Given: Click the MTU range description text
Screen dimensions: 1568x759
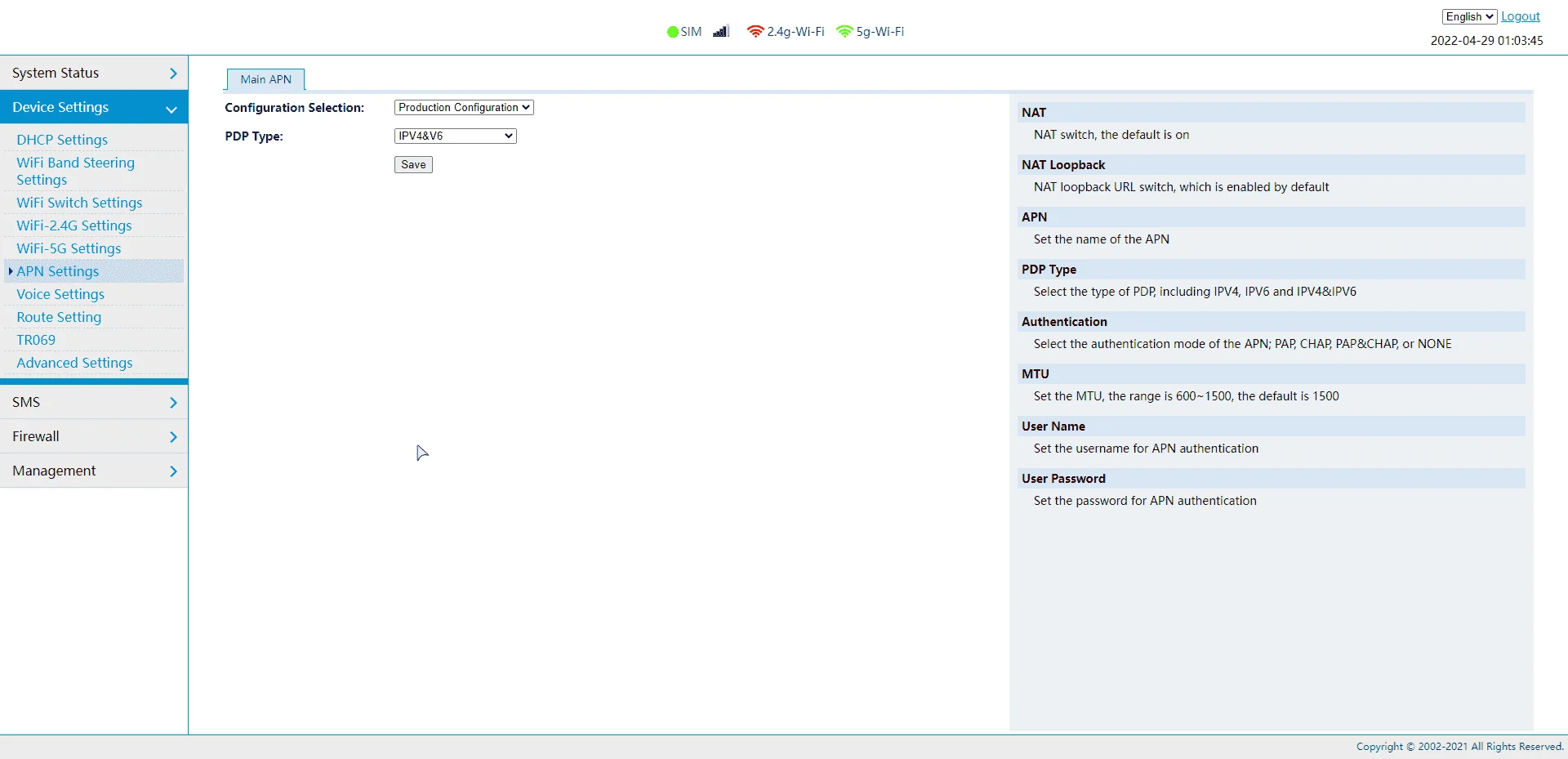Looking at the screenshot, I should pyautogui.click(x=1186, y=396).
